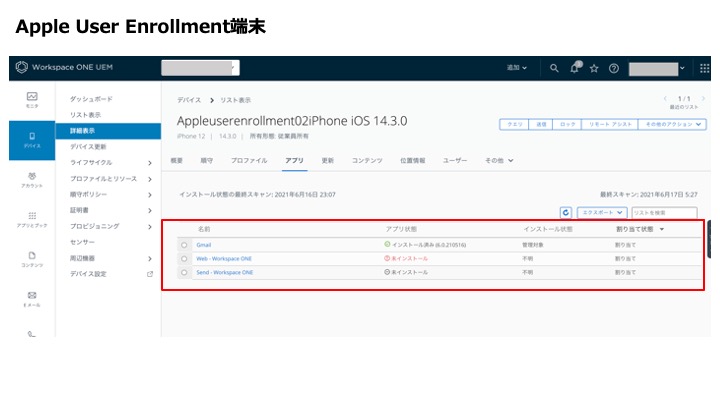Go to next device with right arrow

[x=703, y=99]
